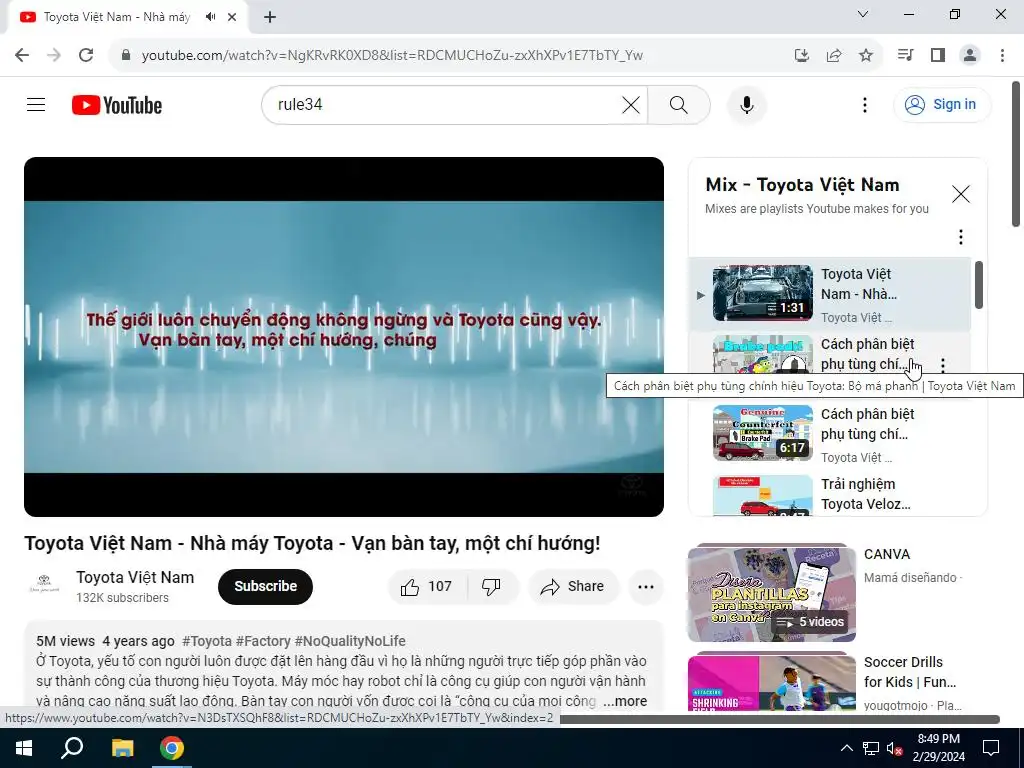The height and width of the screenshot is (768, 1024).
Task: Open the #Factory hashtag
Action: click(x=263, y=641)
